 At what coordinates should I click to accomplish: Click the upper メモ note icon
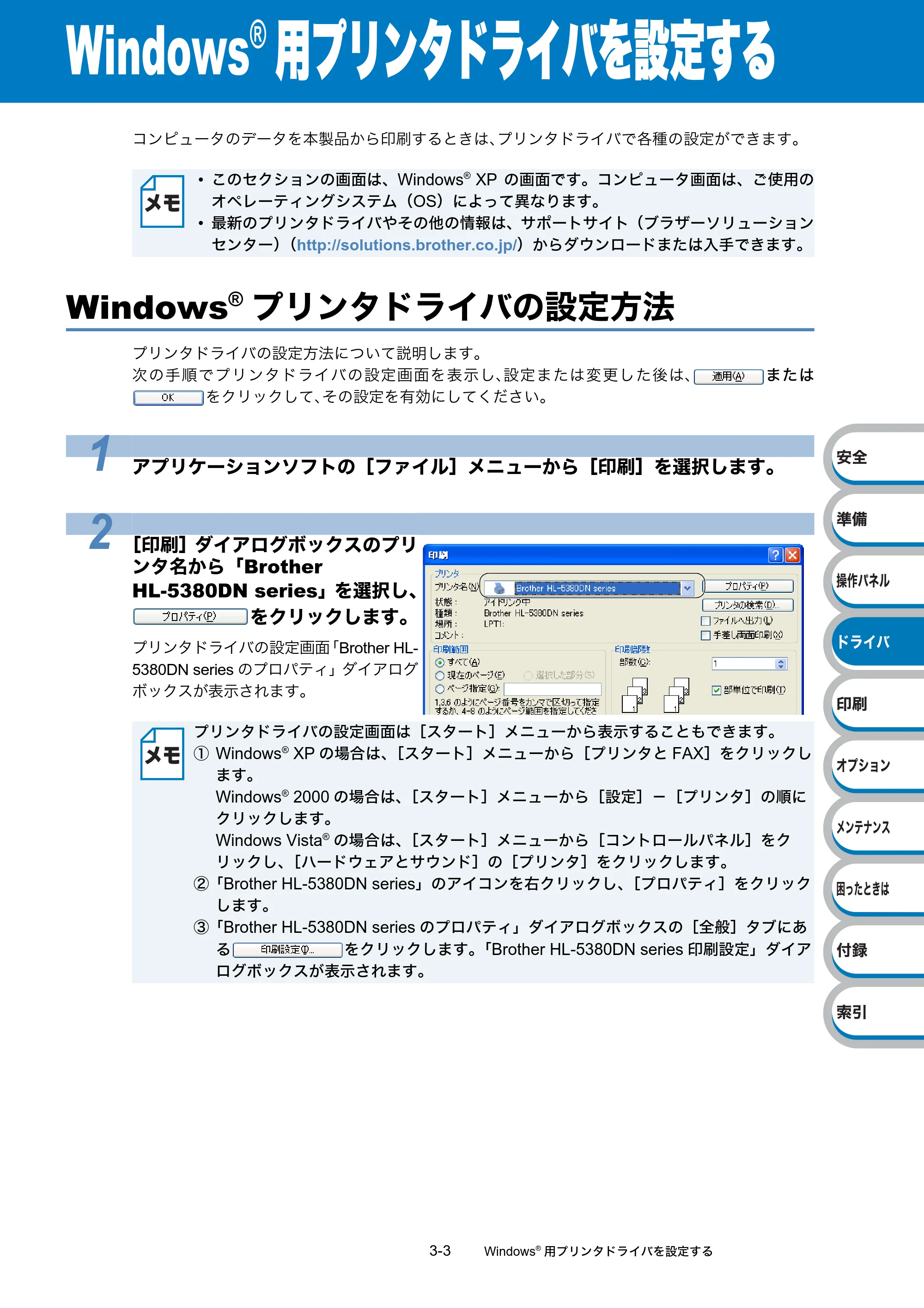coord(162,201)
